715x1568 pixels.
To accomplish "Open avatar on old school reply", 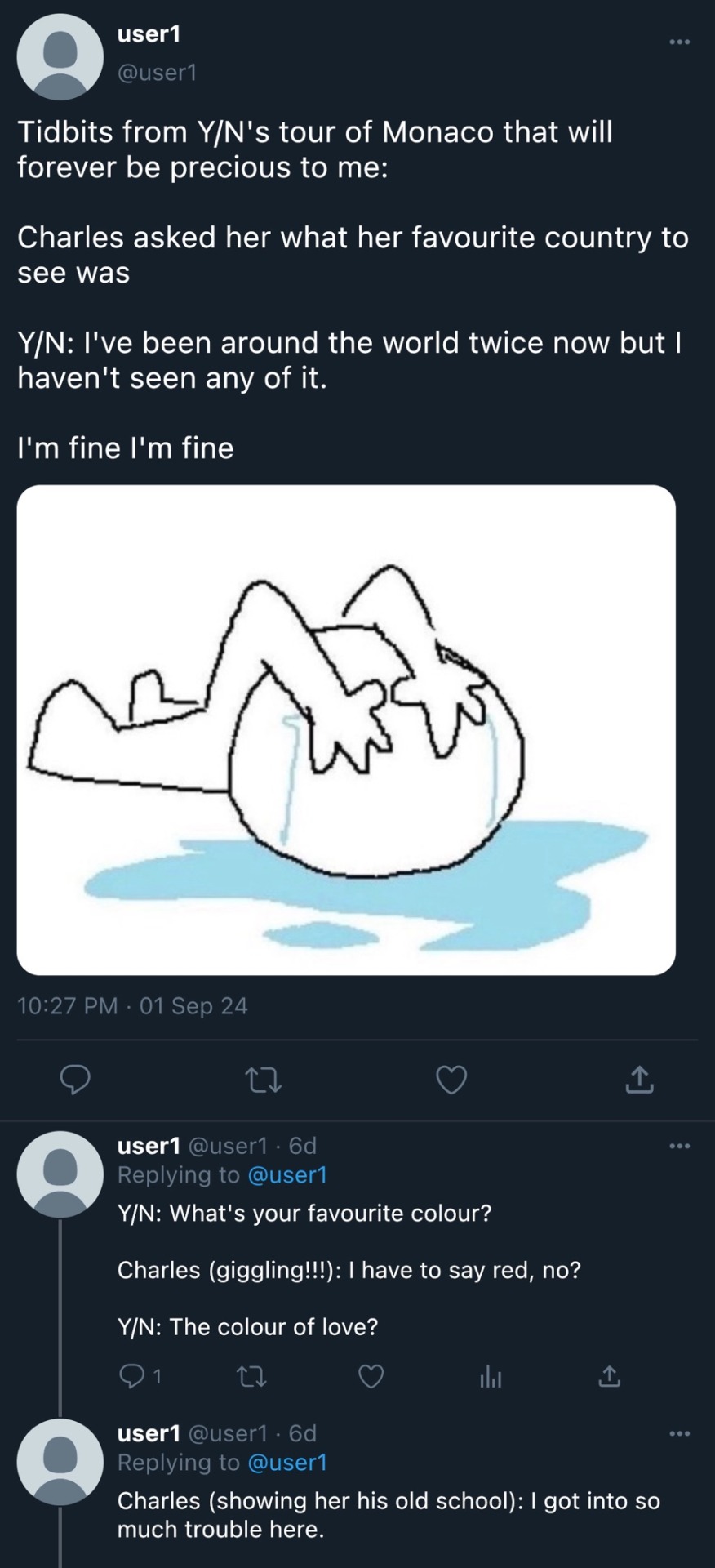I will tap(60, 1461).
